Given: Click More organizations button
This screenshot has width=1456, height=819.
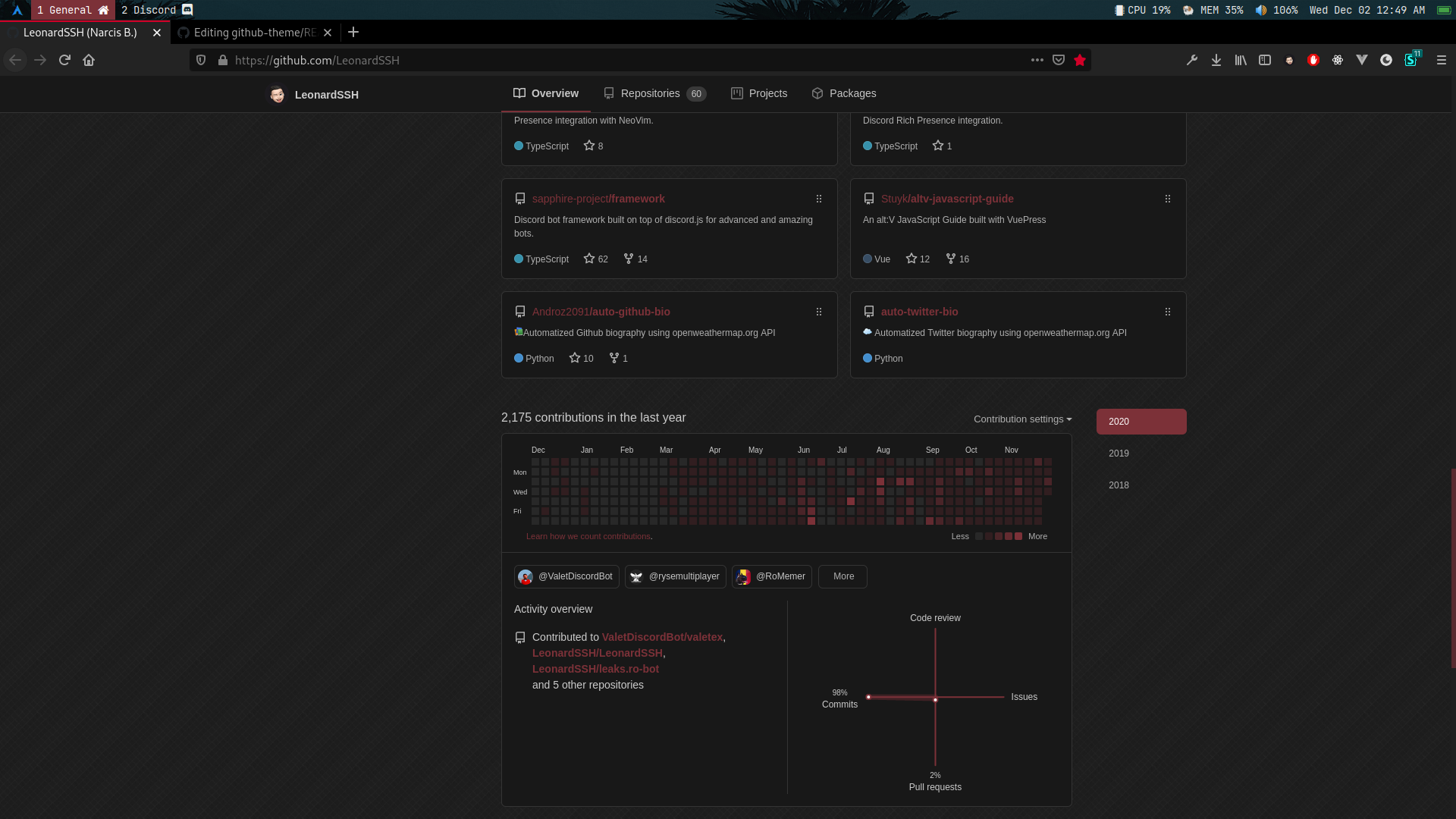Looking at the screenshot, I should (843, 576).
